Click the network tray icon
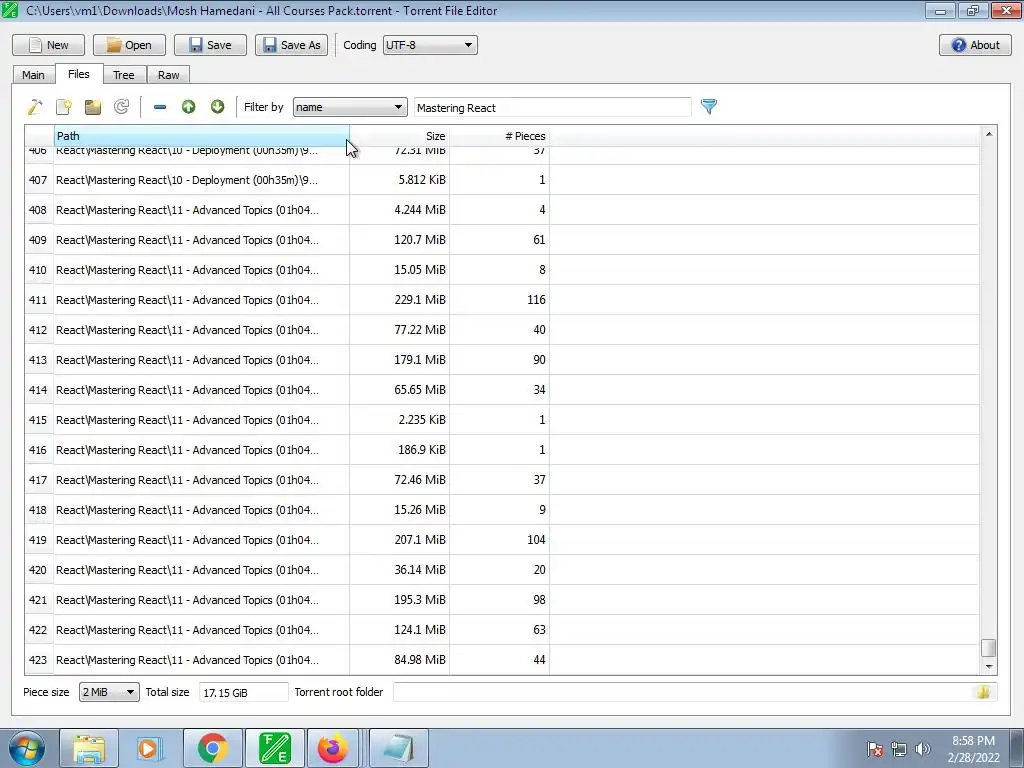The width and height of the screenshot is (1024, 768). 899,749
